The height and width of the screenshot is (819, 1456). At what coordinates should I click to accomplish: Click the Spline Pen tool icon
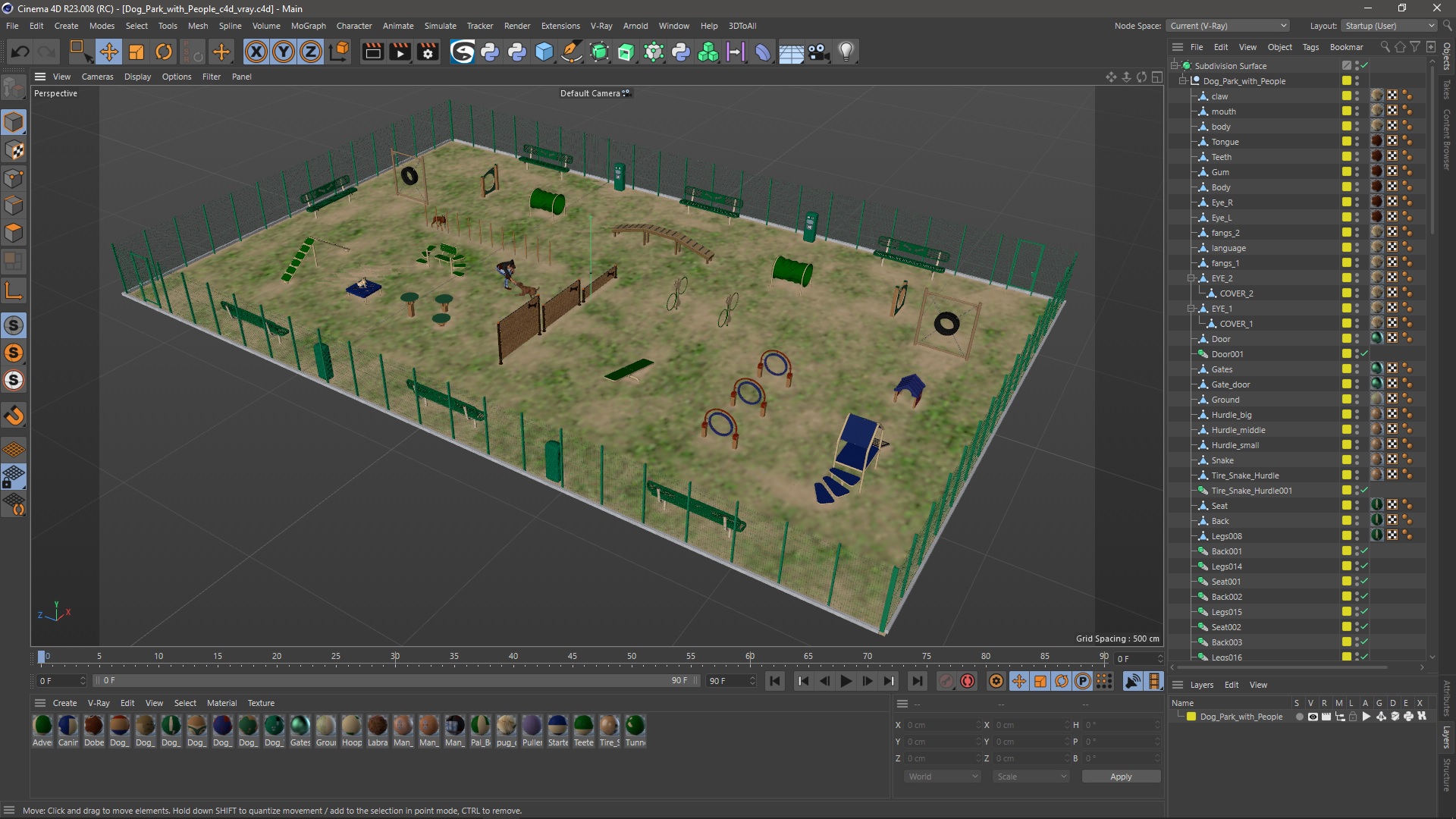pyautogui.click(x=572, y=52)
